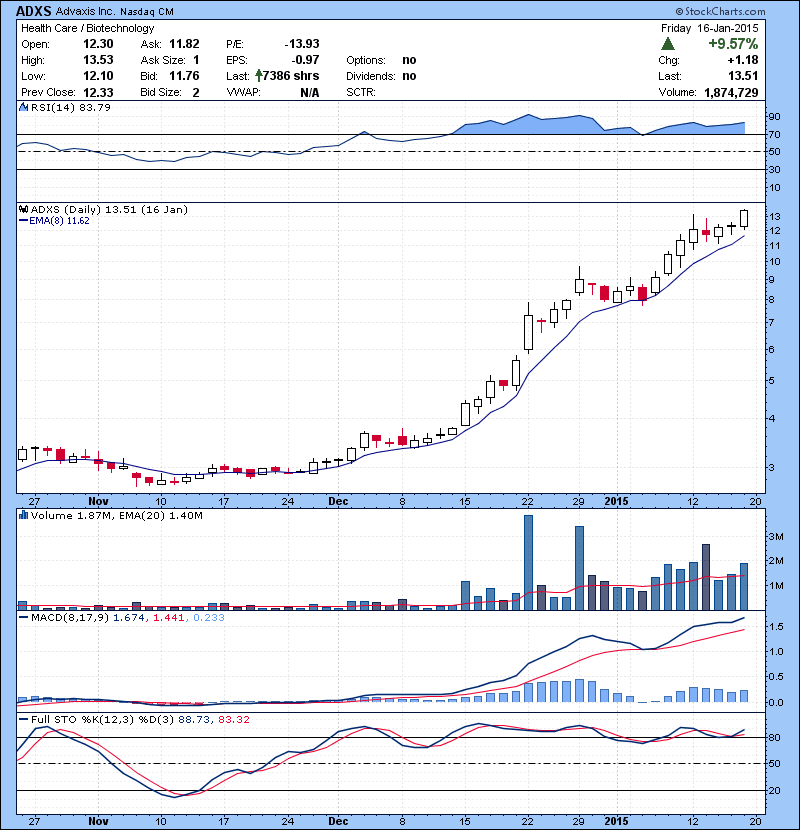Click the RSI 70 overbought level label
Screen dimensions: 800x830
click(x=773, y=134)
